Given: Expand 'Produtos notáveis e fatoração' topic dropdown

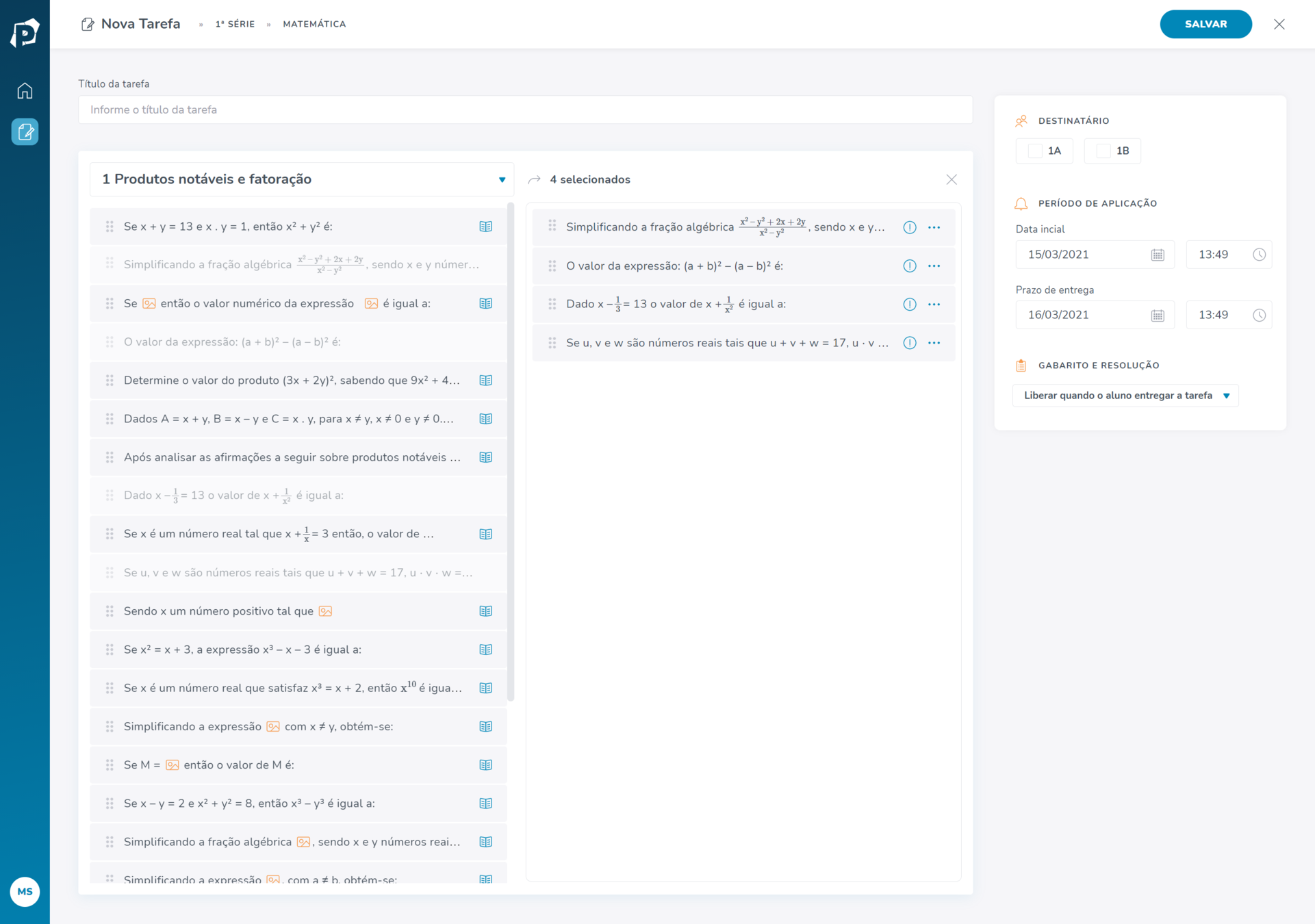Looking at the screenshot, I should click(x=502, y=179).
